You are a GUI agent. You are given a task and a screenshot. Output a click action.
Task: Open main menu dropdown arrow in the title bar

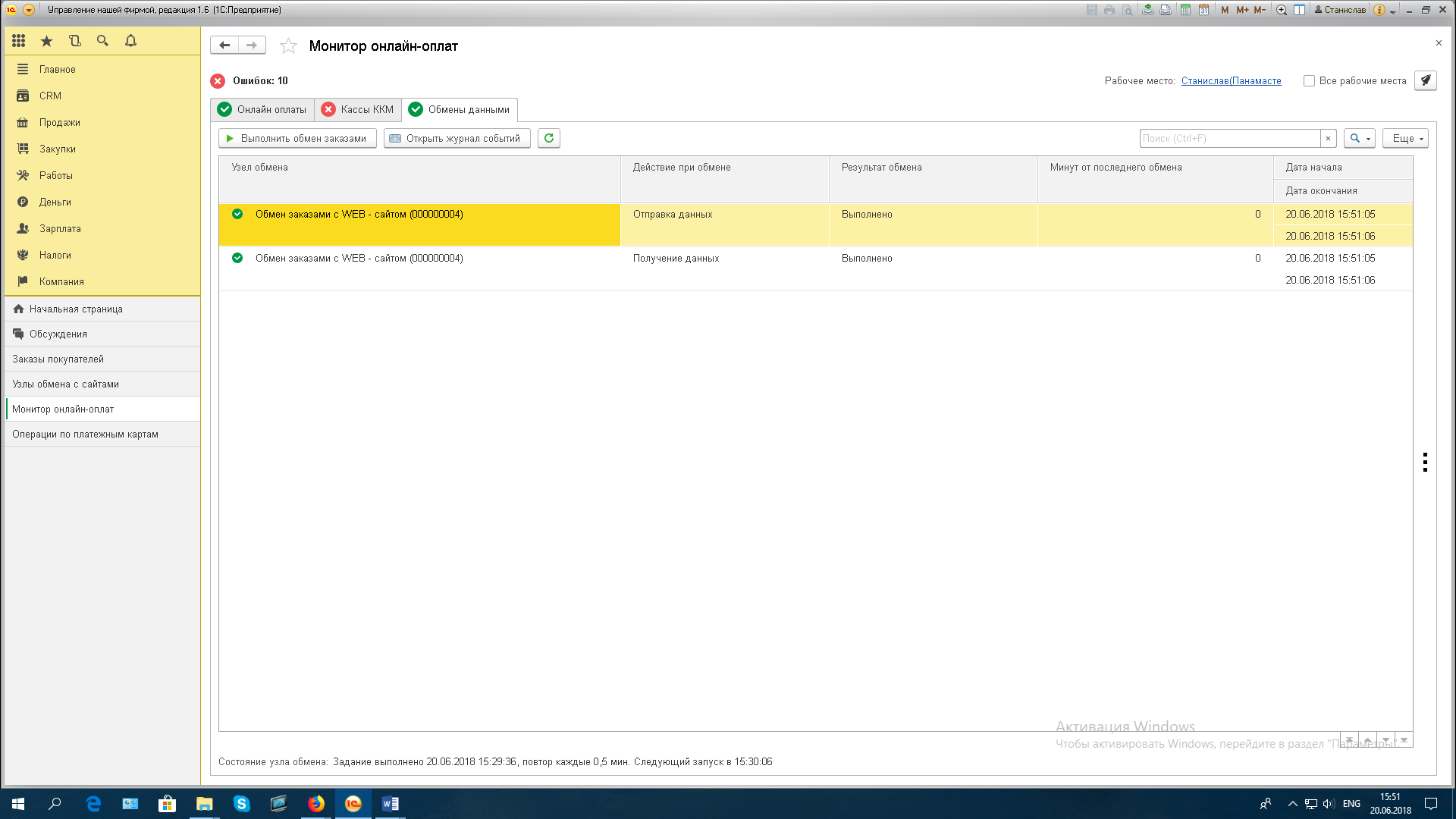(x=29, y=10)
